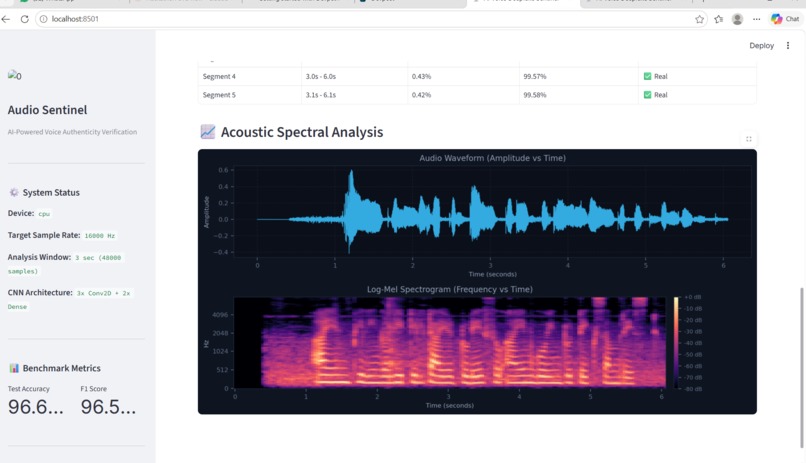Click the F1 Score metric value
This screenshot has height=463, width=806.
click(108, 407)
